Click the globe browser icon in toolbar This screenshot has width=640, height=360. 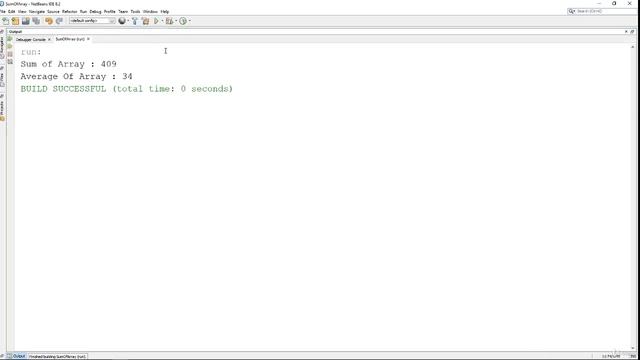click(122, 21)
